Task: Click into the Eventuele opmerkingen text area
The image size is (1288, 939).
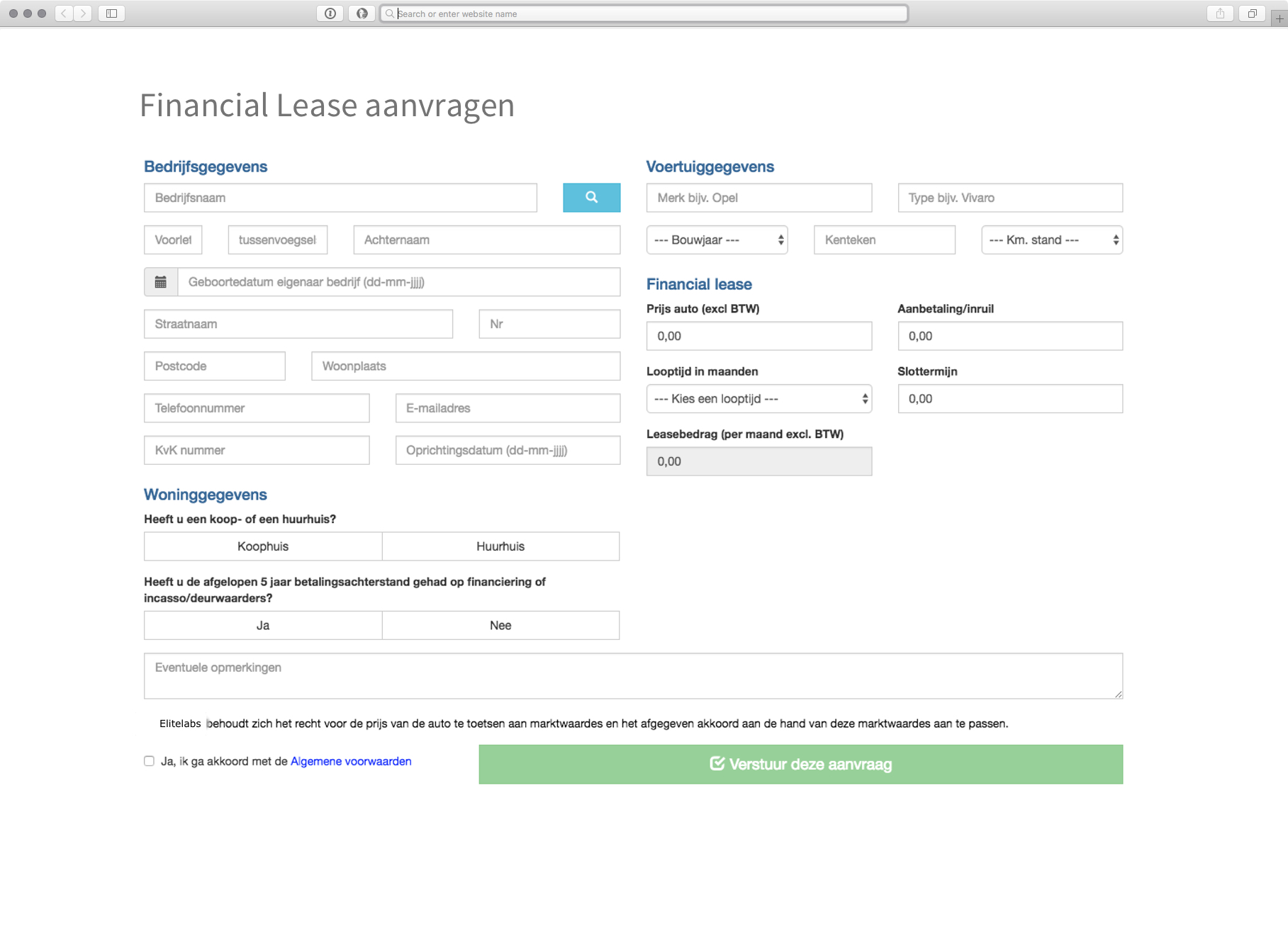Action: (632, 676)
